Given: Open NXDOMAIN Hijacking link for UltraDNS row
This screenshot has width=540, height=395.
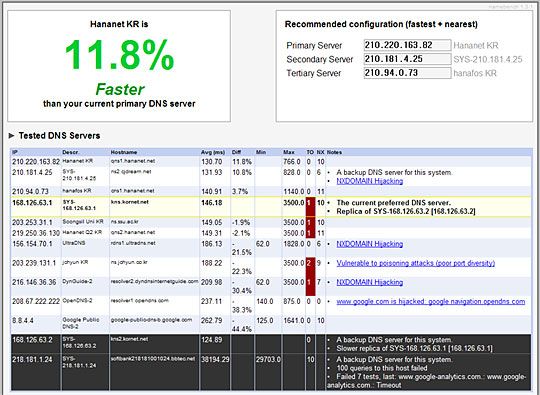Looking at the screenshot, I should (x=370, y=244).
